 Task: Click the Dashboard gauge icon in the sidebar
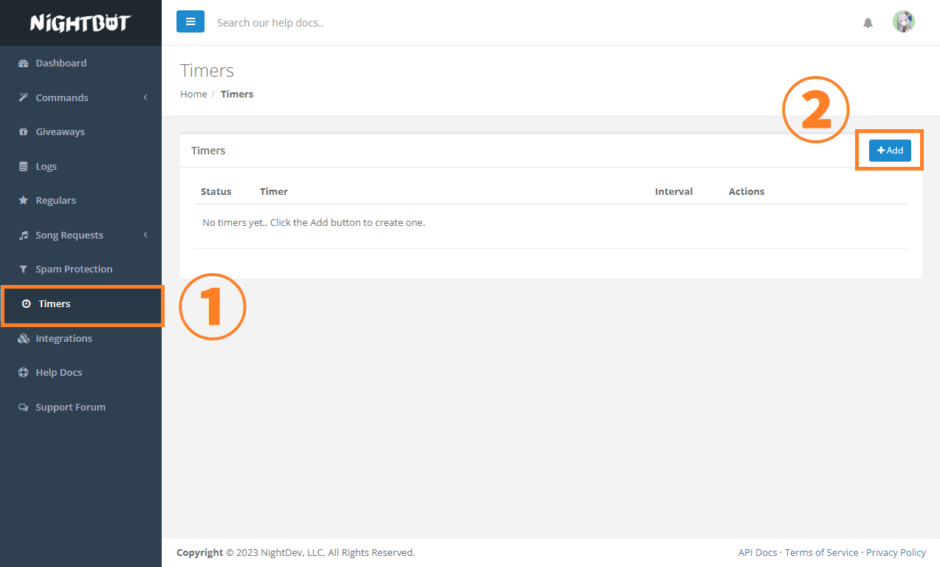[24, 63]
